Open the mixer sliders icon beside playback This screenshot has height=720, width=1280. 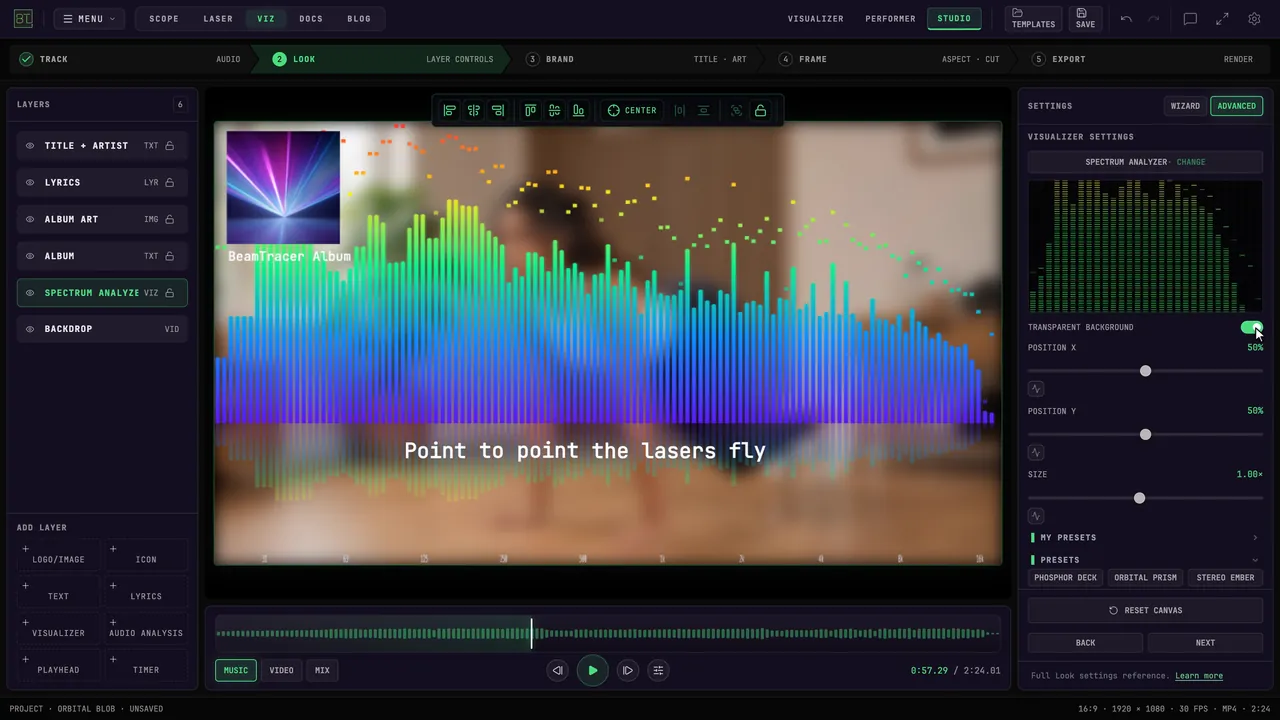point(658,670)
